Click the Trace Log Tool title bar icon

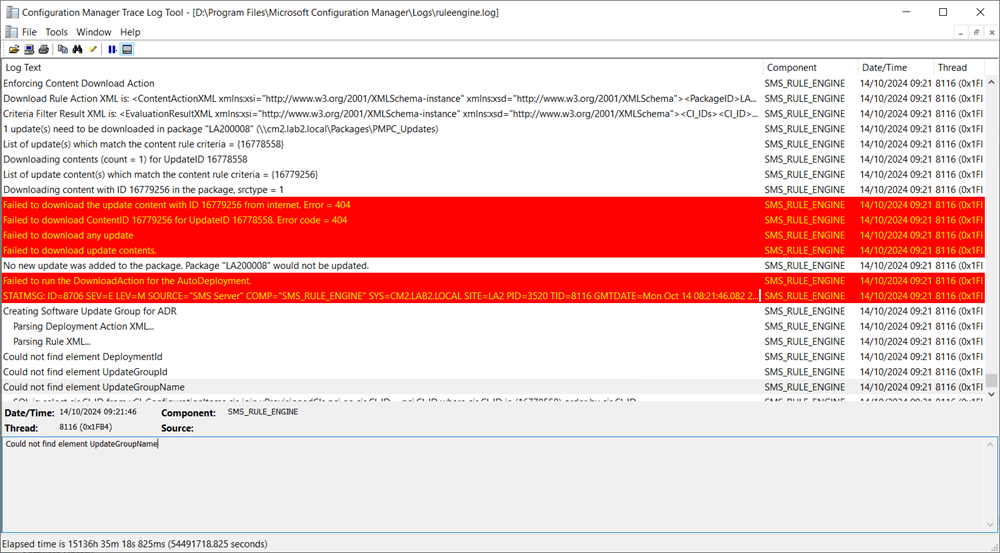(x=11, y=12)
